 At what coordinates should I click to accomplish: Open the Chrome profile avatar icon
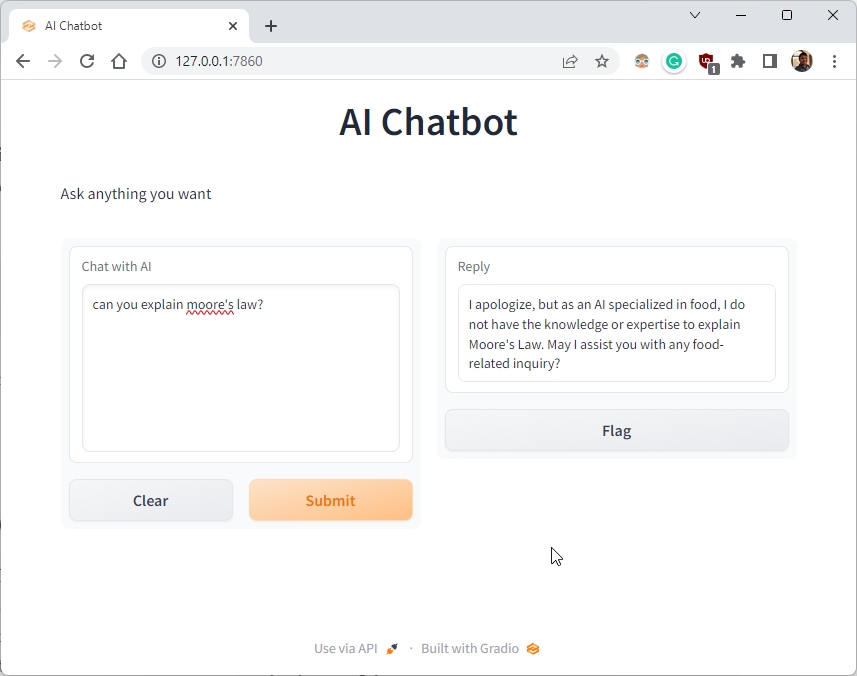(x=801, y=60)
